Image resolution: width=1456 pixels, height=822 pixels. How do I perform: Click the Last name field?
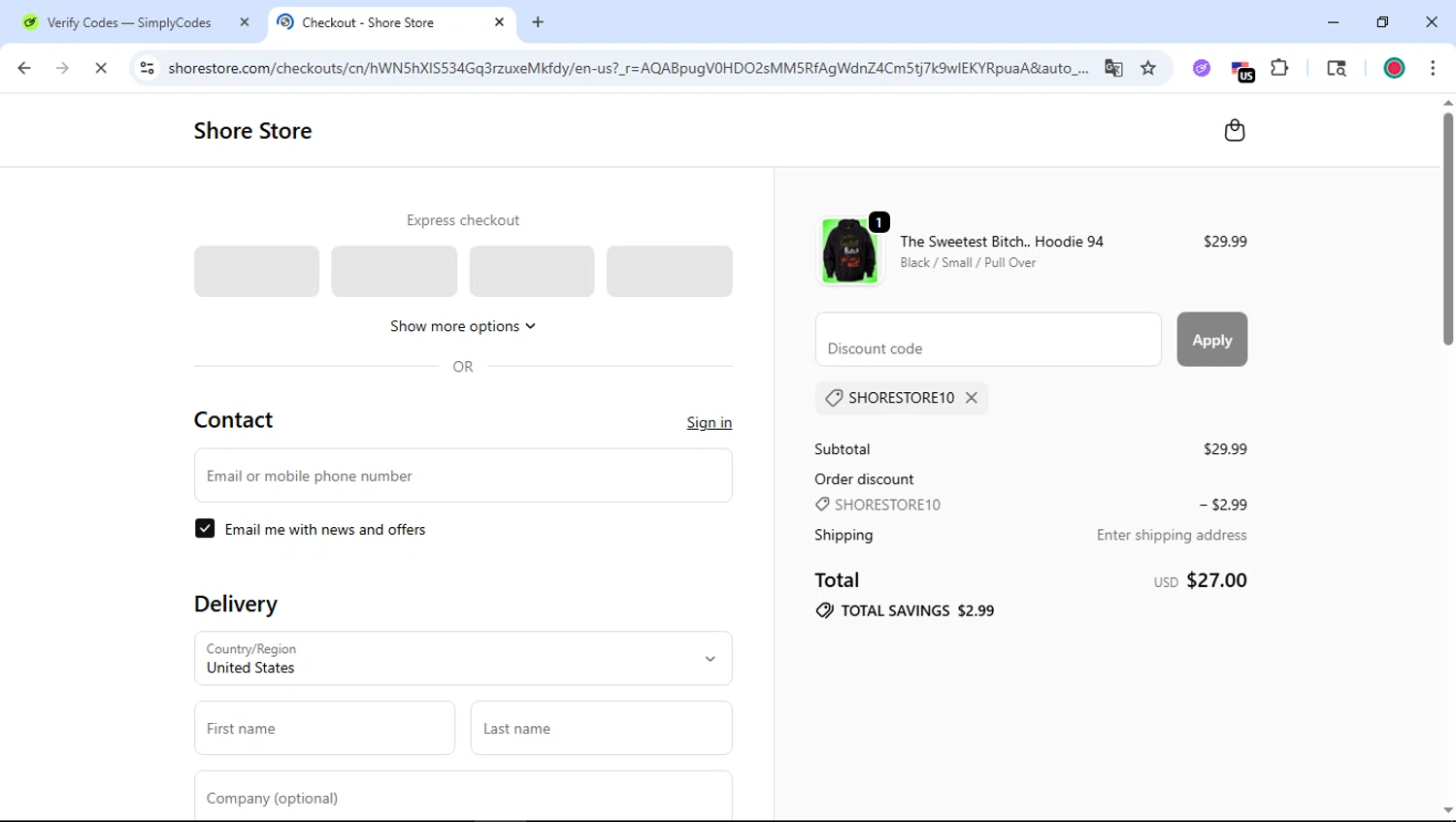pyautogui.click(x=601, y=728)
